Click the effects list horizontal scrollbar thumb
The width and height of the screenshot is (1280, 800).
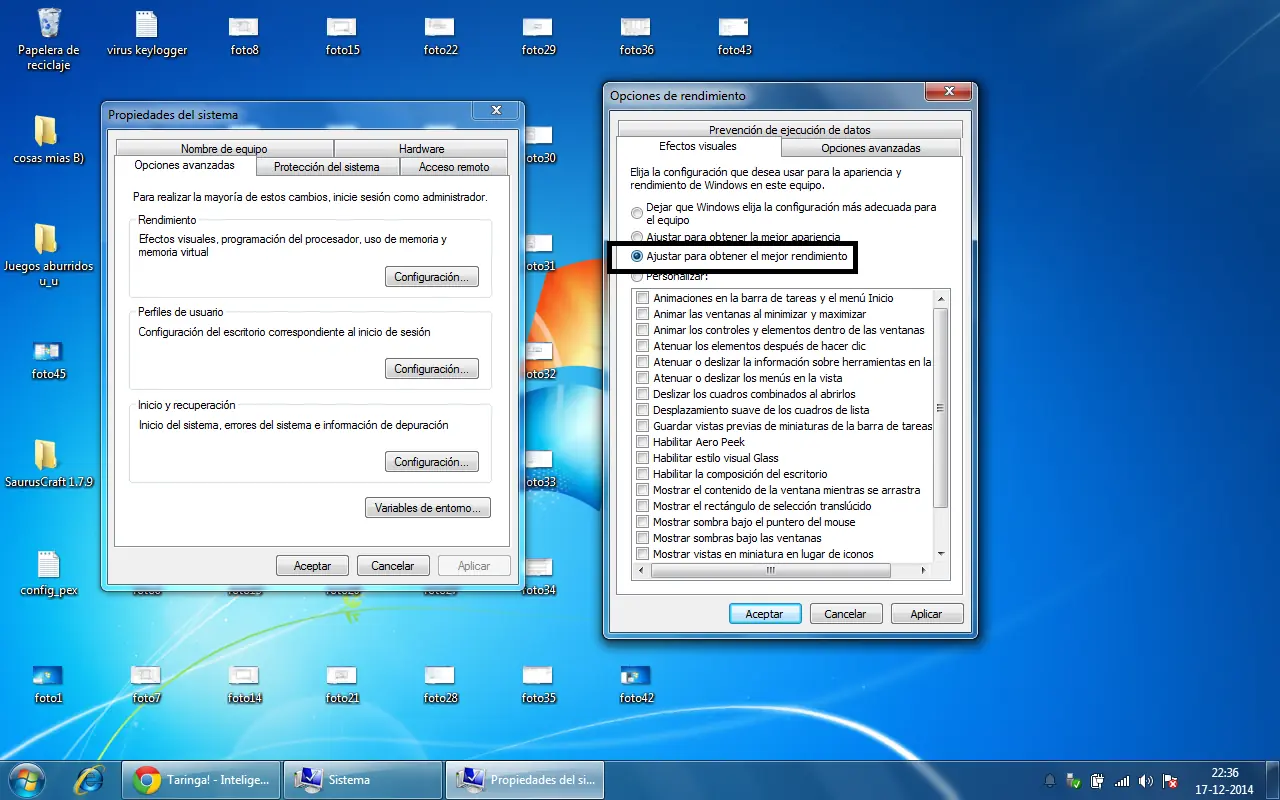tap(770, 570)
